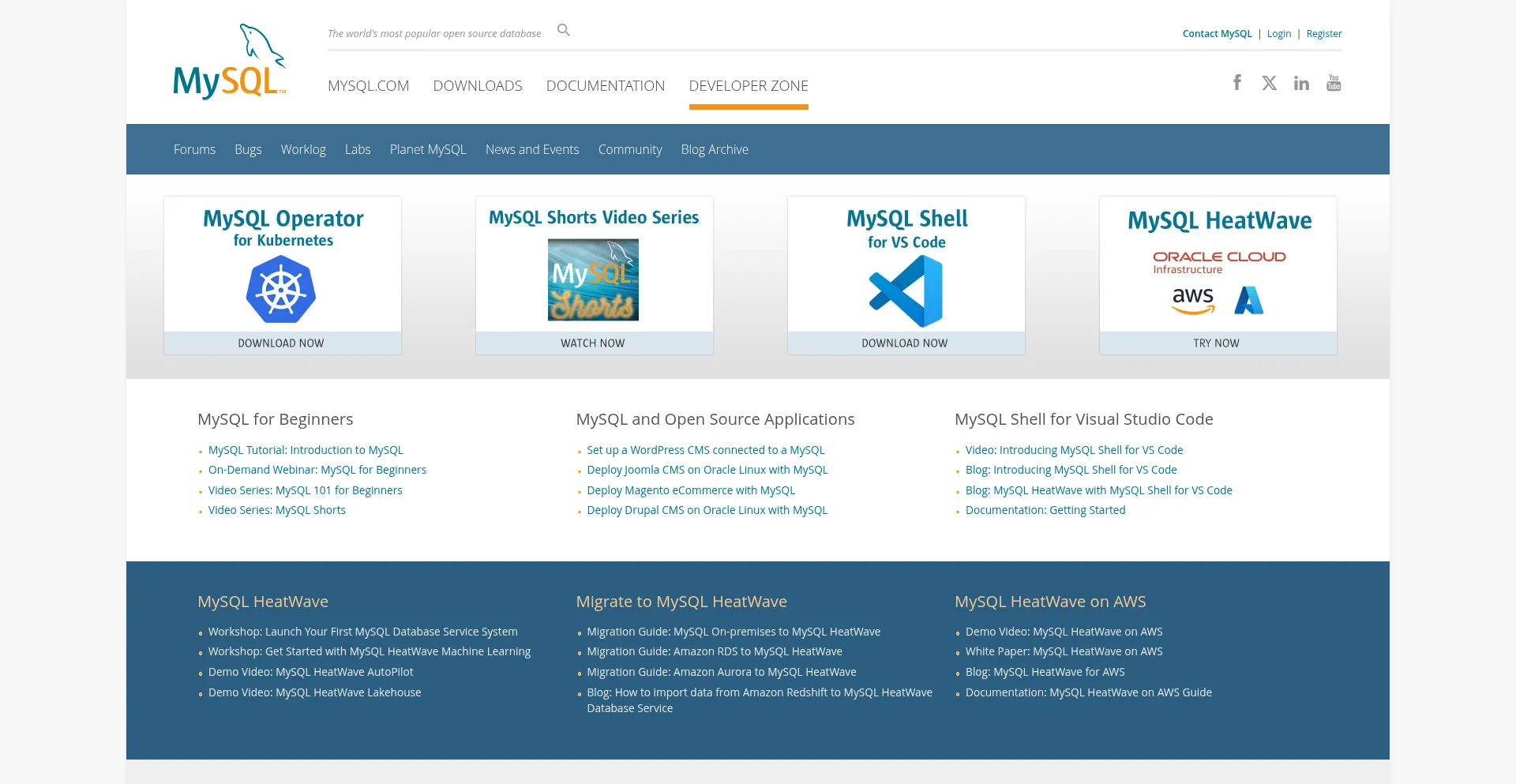The width and height of the screenshot is (1516, 784).
Task: Click the LinkedIn icon
Action: coord(1301,83)
